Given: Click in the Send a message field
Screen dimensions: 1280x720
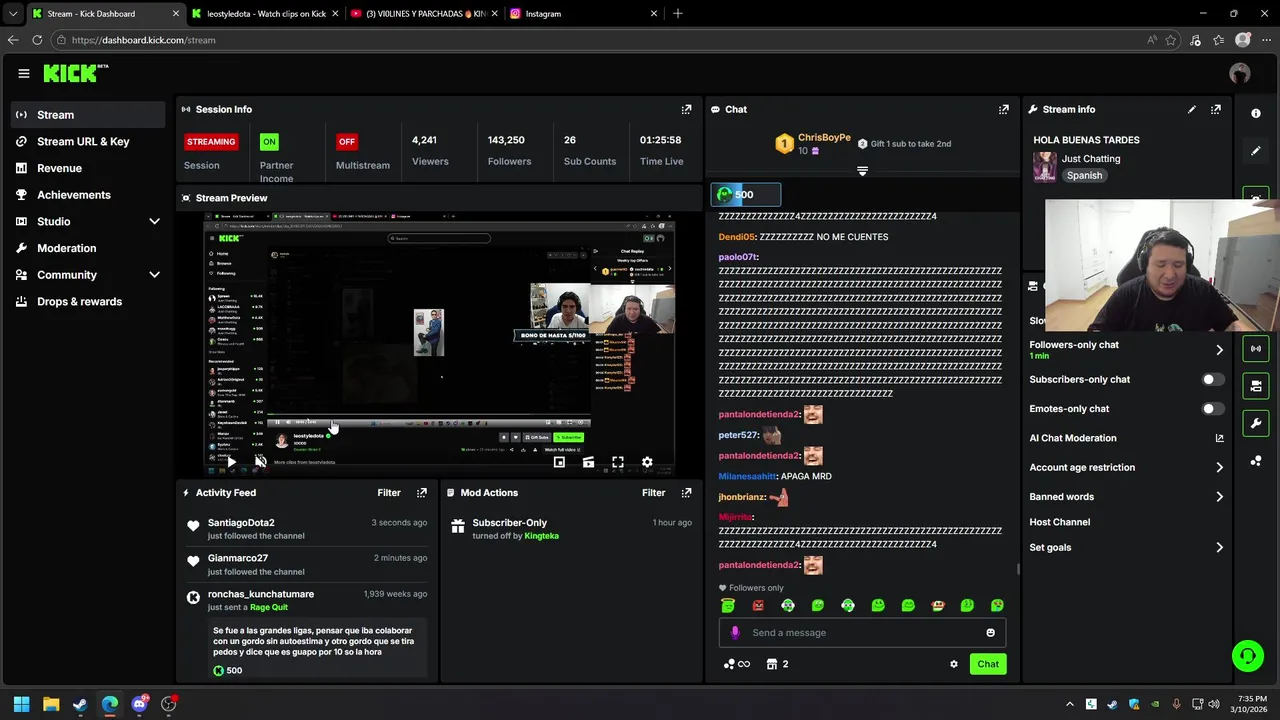Looking at the screenshot, I should coord(862,633).
